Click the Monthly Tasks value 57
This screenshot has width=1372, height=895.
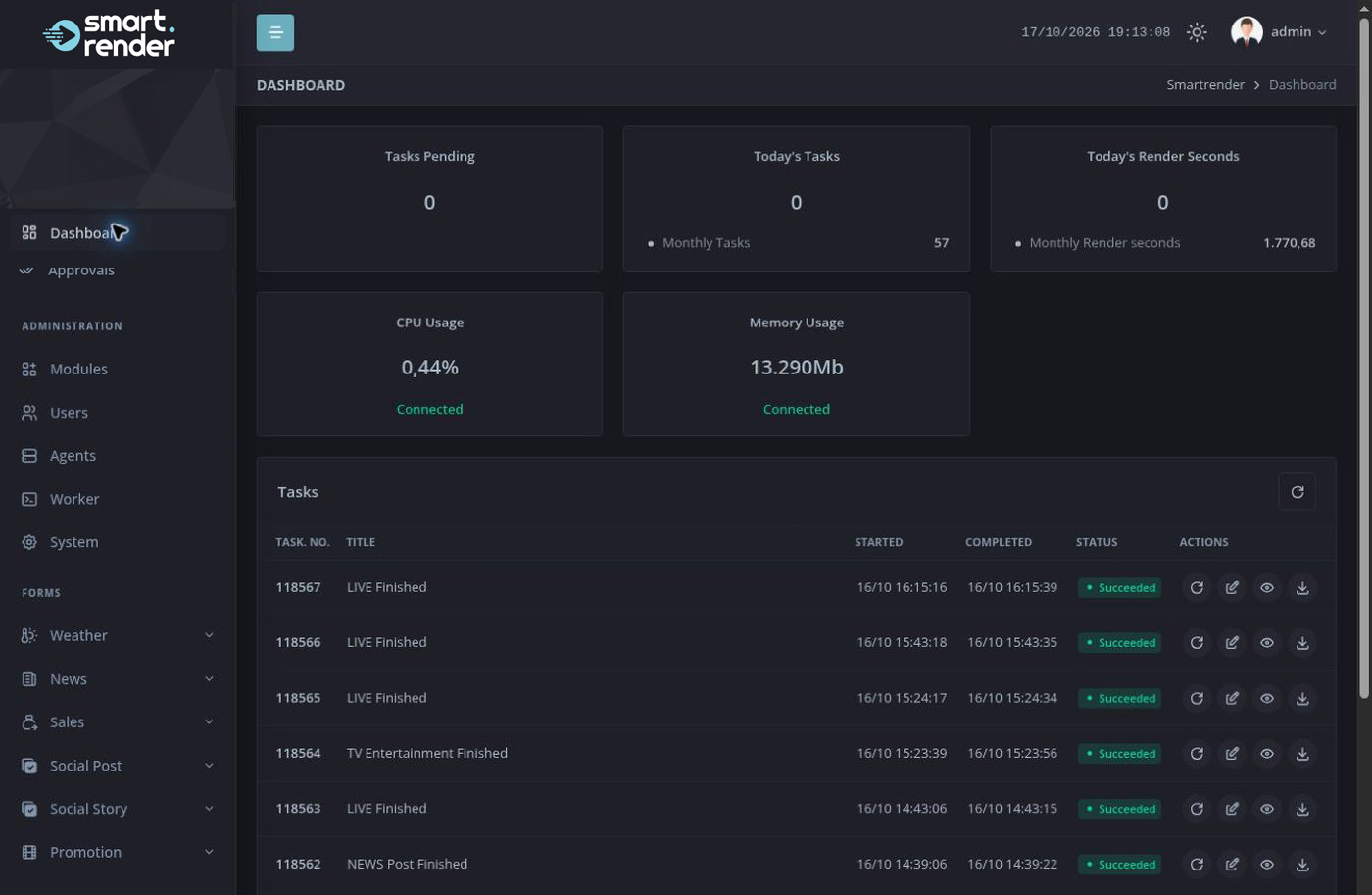(941, 243)
